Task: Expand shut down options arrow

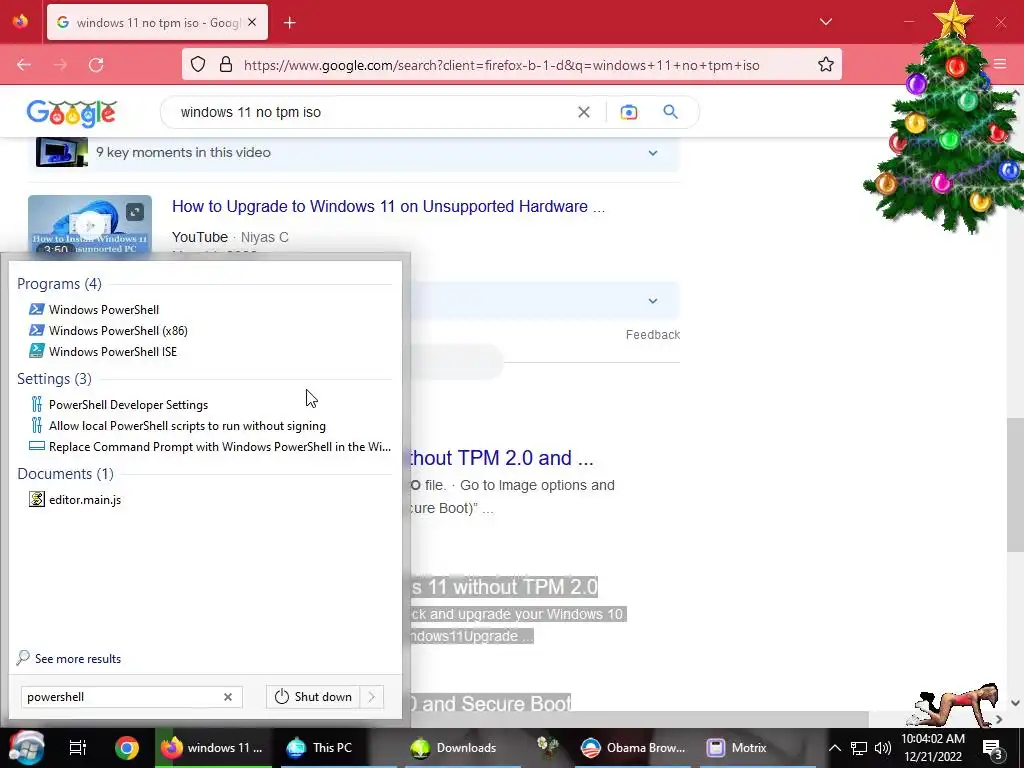Action: coord(372,697)
